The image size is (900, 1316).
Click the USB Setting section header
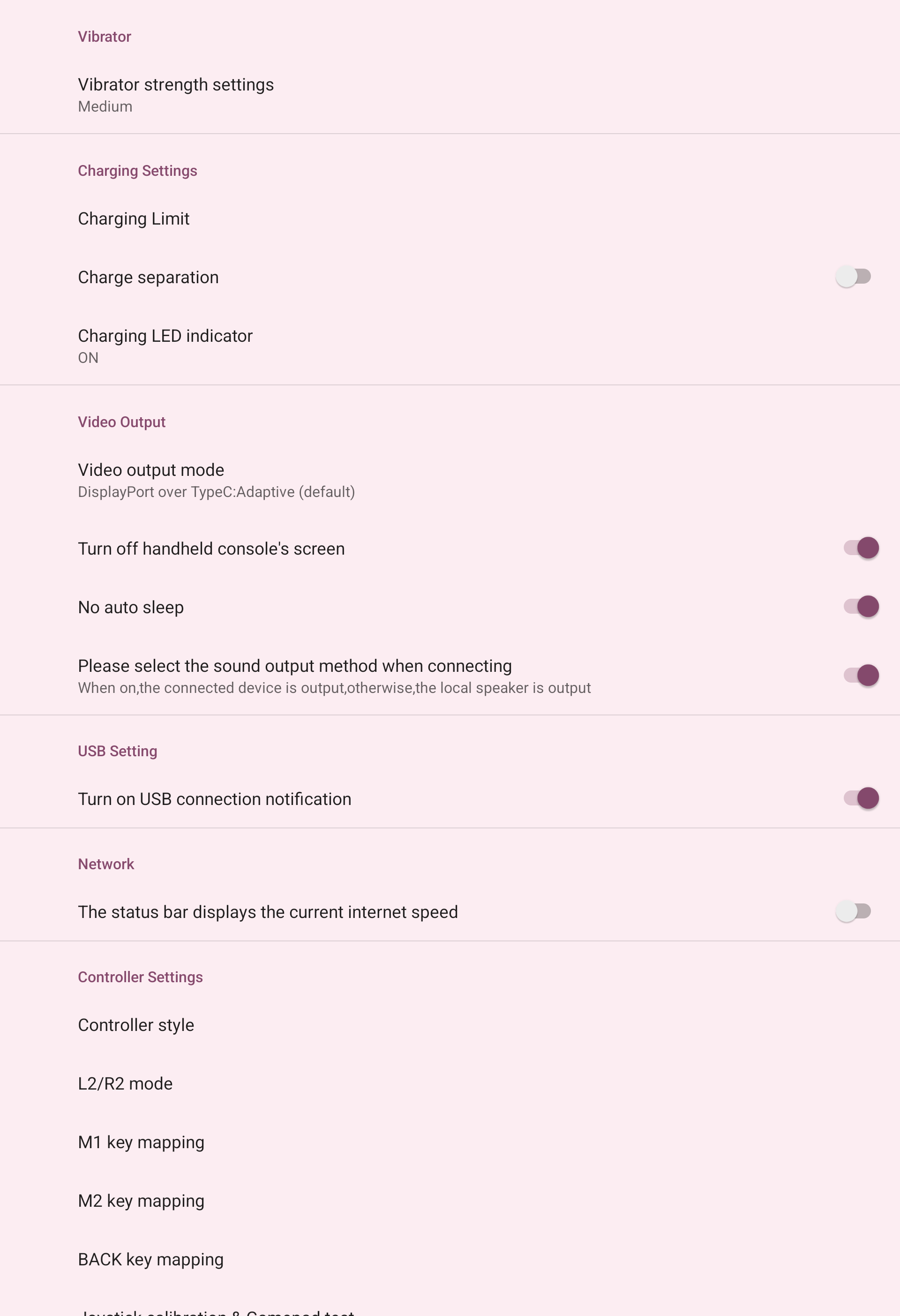tap(118, 751)
